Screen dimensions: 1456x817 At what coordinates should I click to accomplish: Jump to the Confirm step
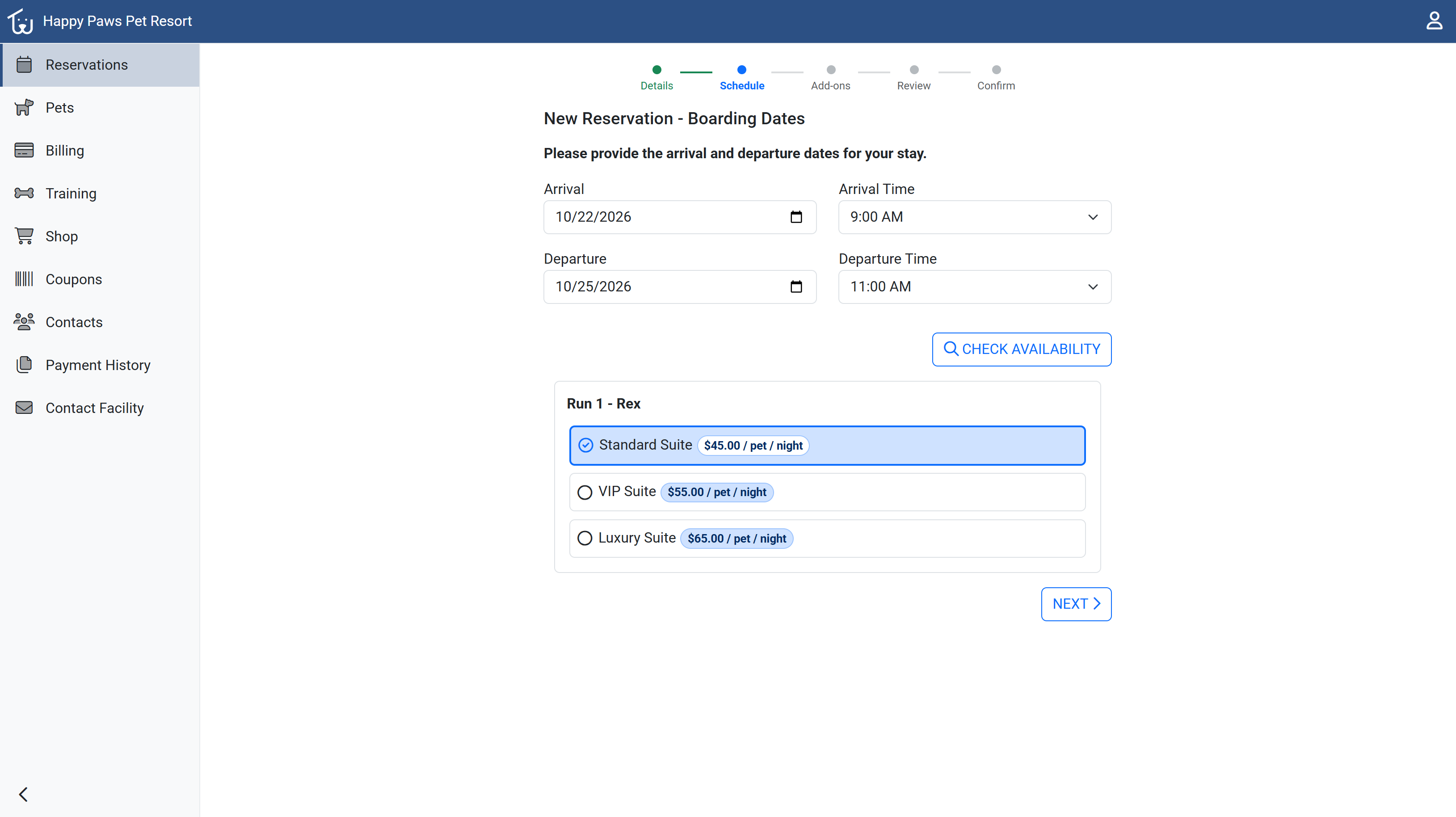(996, 77)
